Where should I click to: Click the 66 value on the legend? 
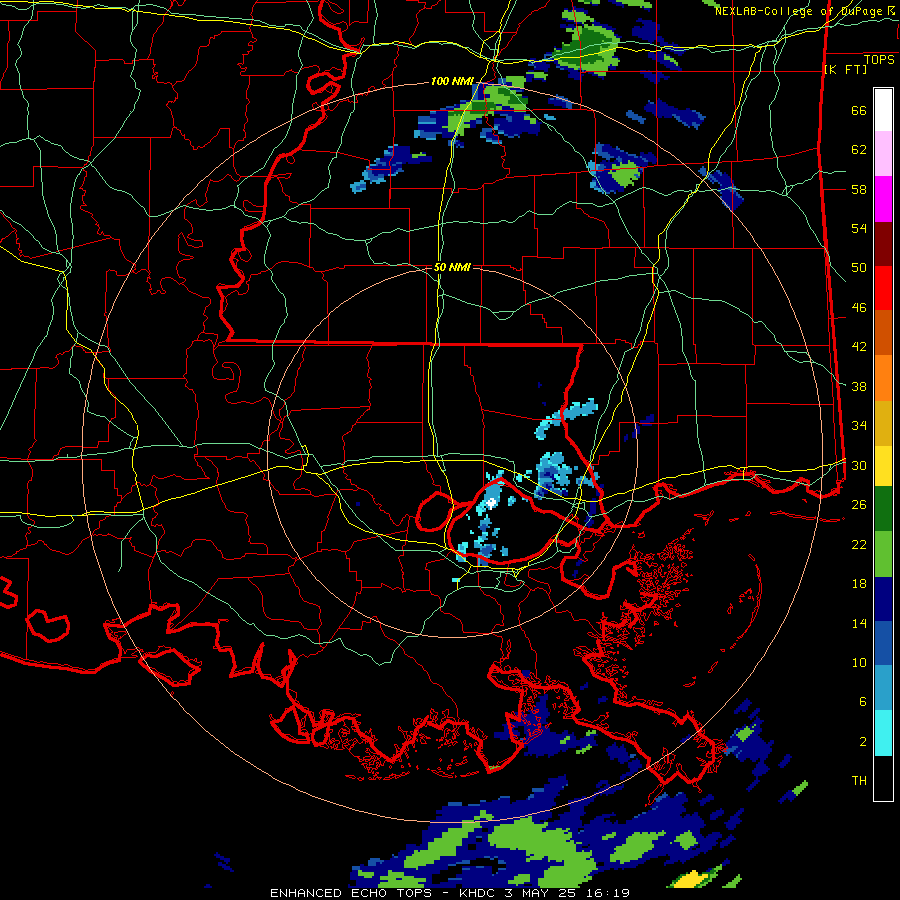[859, 110]
